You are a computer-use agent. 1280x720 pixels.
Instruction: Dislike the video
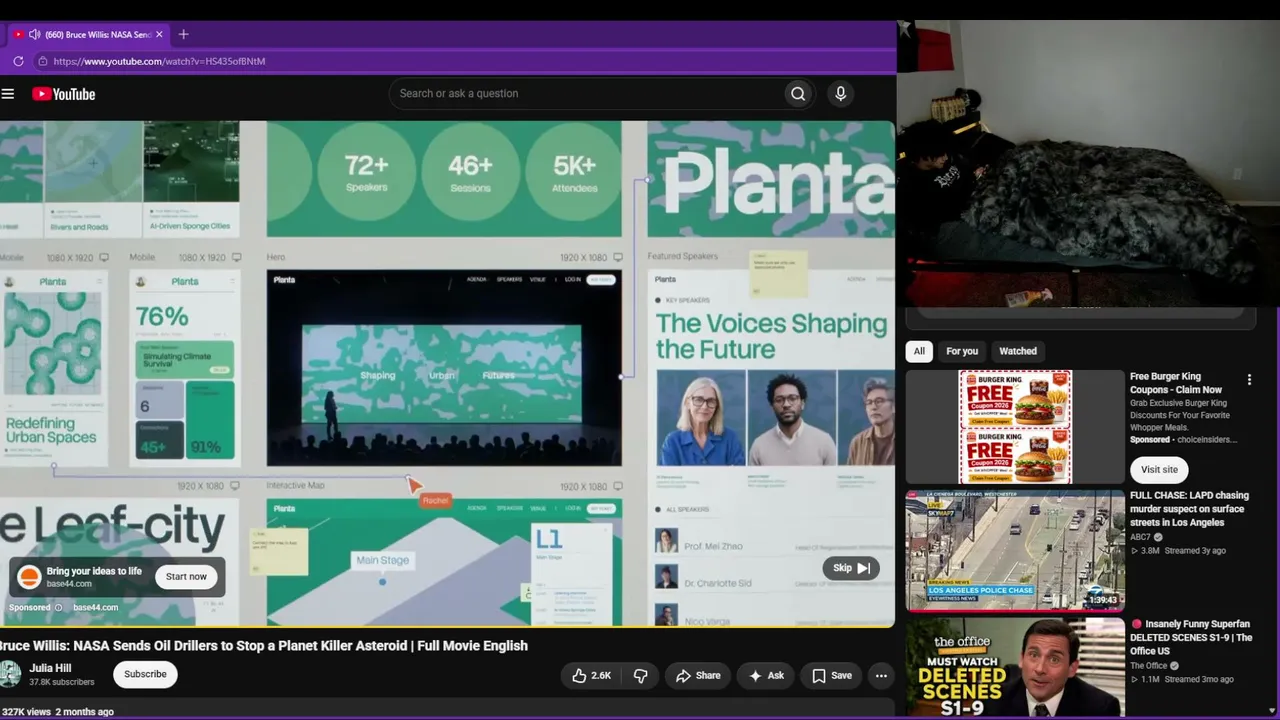coord(640,676)
